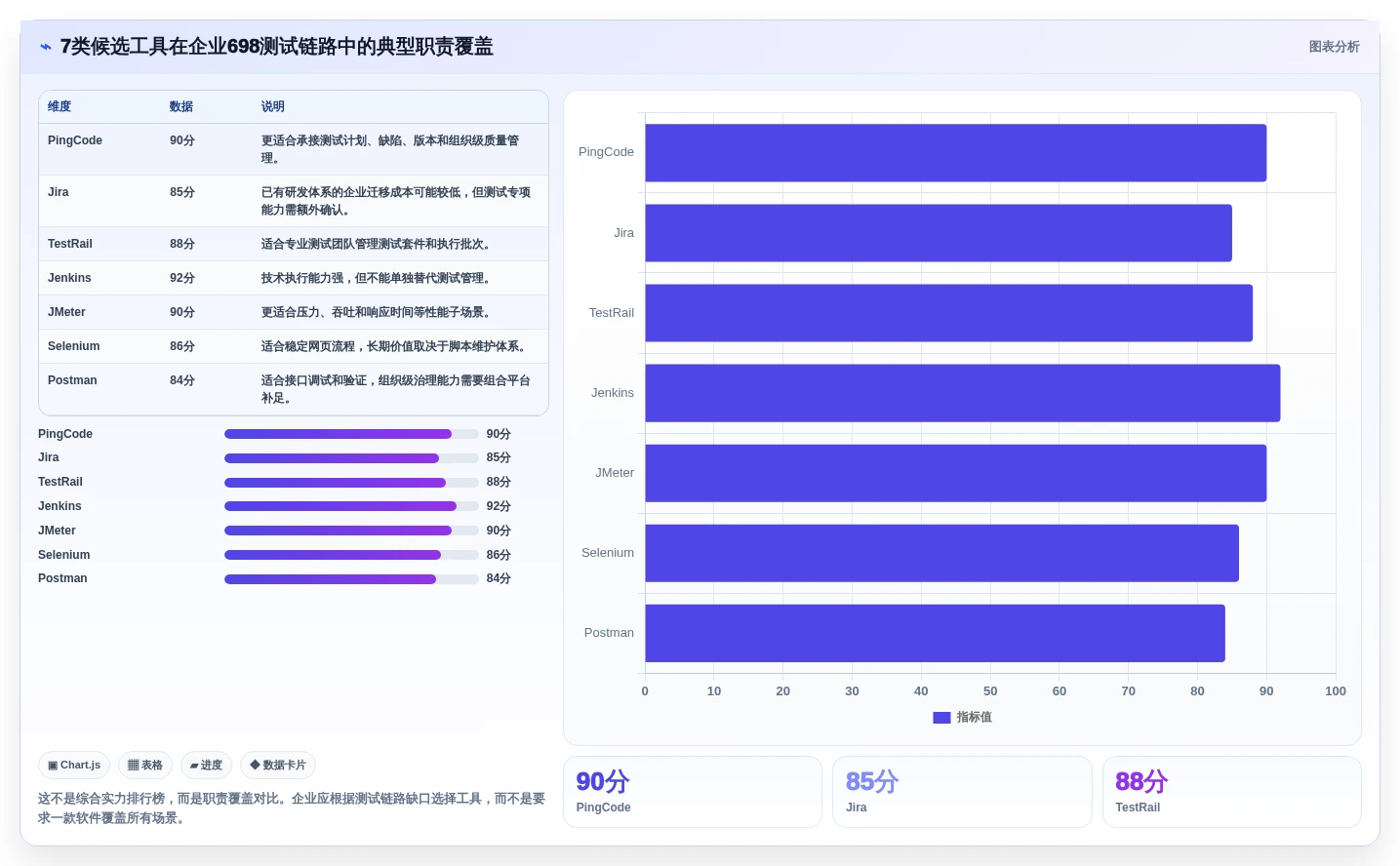Click the Selenium bar in the chart

pos(941,553)
